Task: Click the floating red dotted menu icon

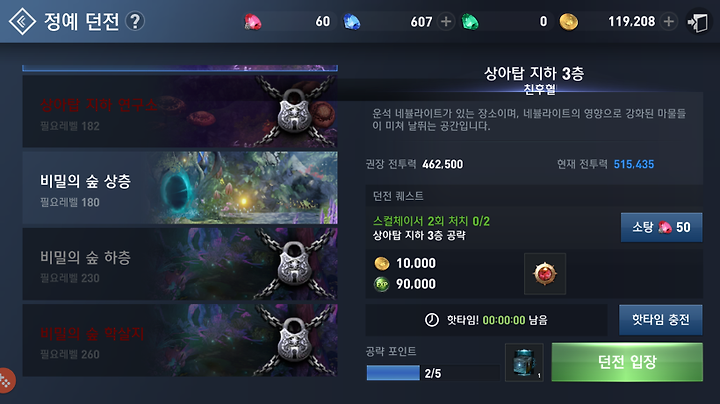Action: coord(6,380)
